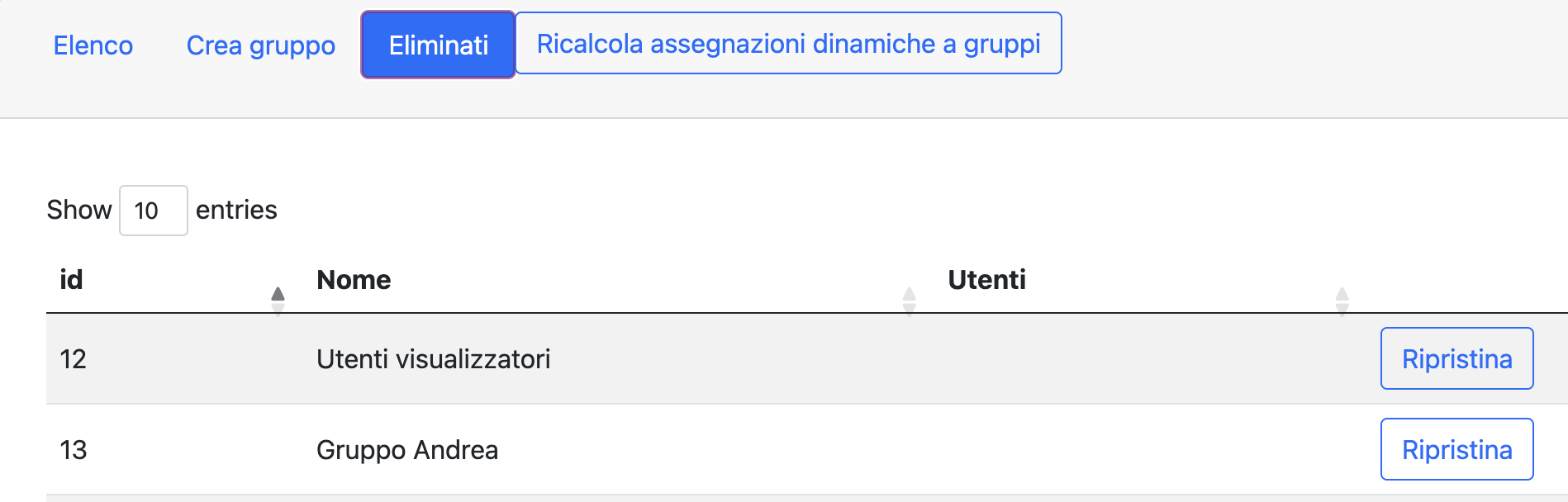Screen dimensions: 1568x502
Task: Toggle sorting on the Utenti header
Action: click(x=986, y=280)
